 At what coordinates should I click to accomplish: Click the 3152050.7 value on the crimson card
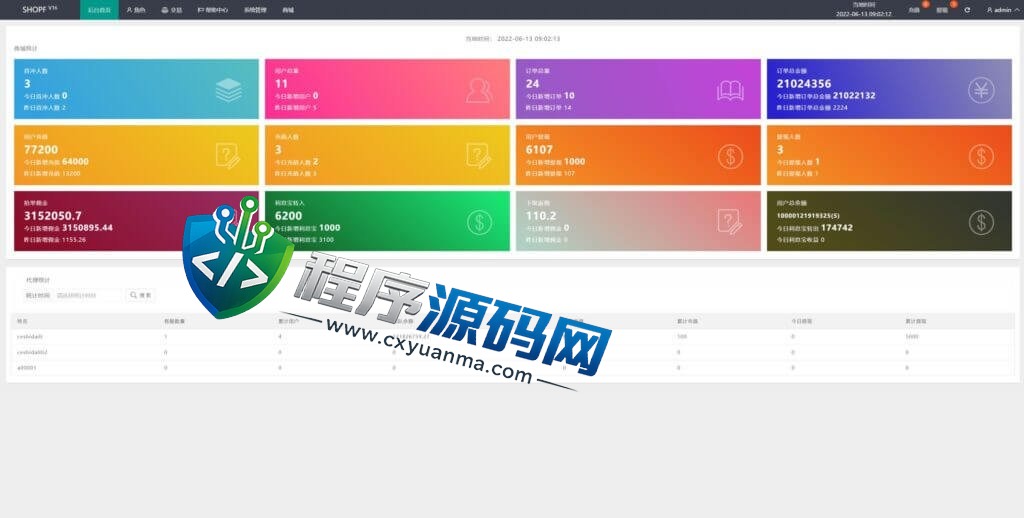click(52, 216)
